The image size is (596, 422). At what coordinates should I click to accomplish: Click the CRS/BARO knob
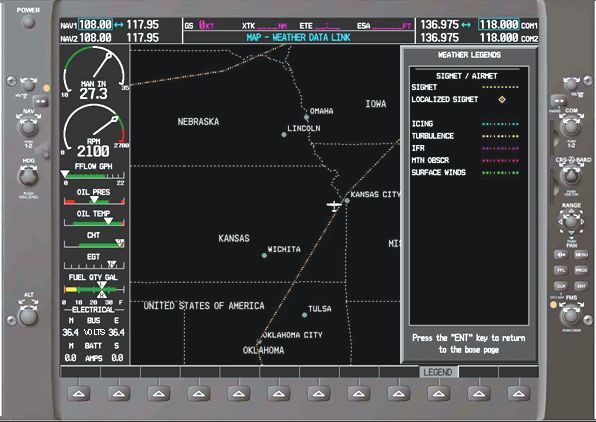tap(571, 175)
